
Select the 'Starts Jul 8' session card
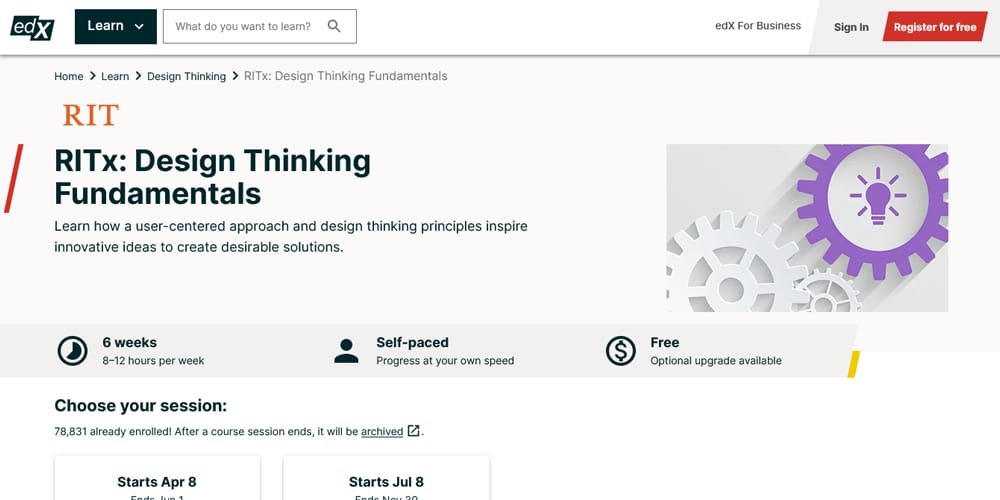point(386,478)
